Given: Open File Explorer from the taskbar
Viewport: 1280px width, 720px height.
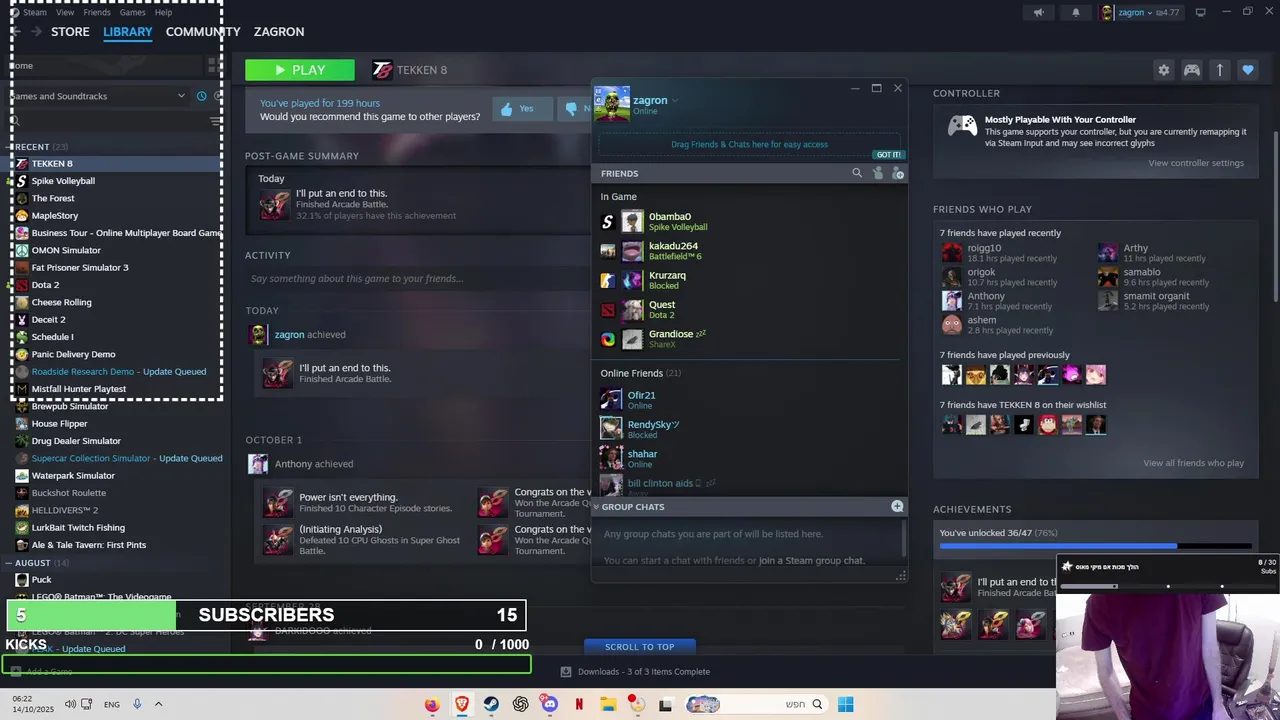Looking at the screenshot, I should point(607,704).
